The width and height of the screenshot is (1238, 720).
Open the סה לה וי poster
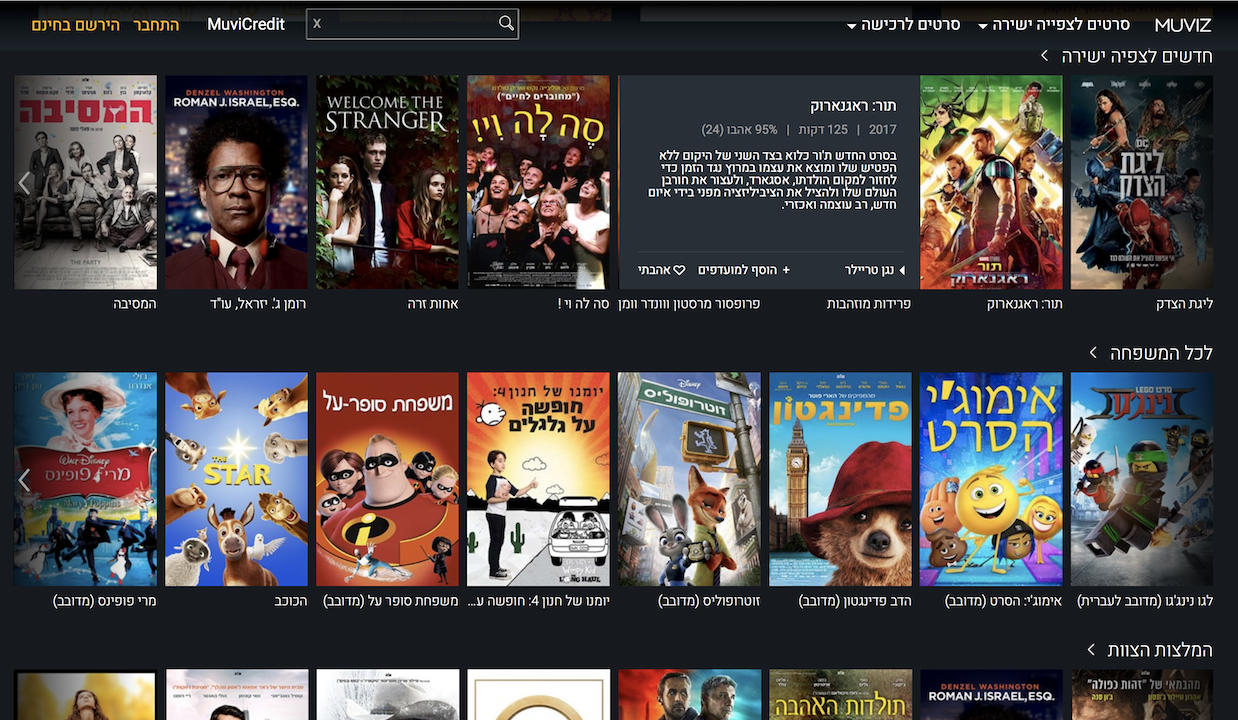click(x=538, y=182)
